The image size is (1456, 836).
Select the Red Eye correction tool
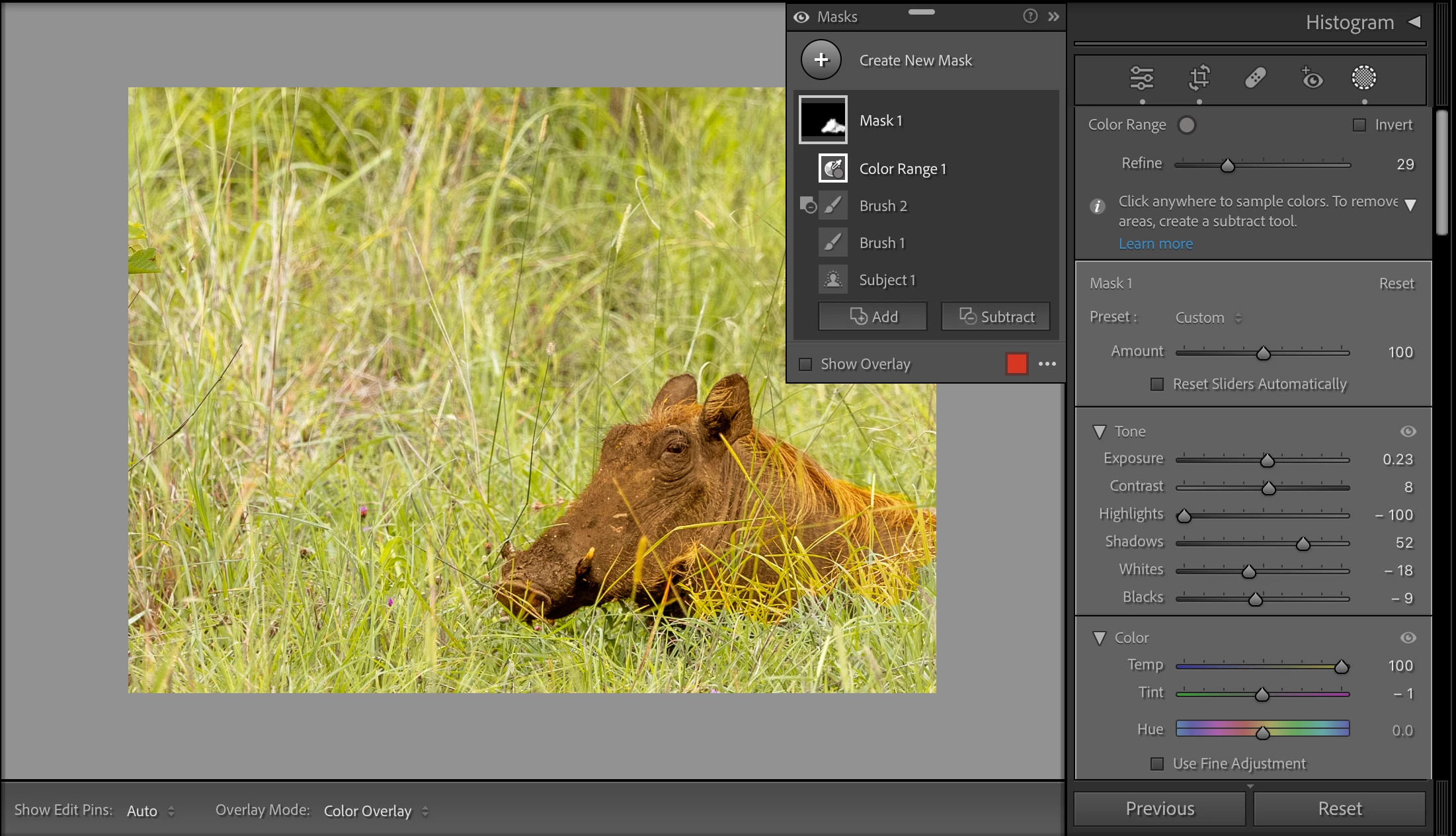pos(1311,78)
